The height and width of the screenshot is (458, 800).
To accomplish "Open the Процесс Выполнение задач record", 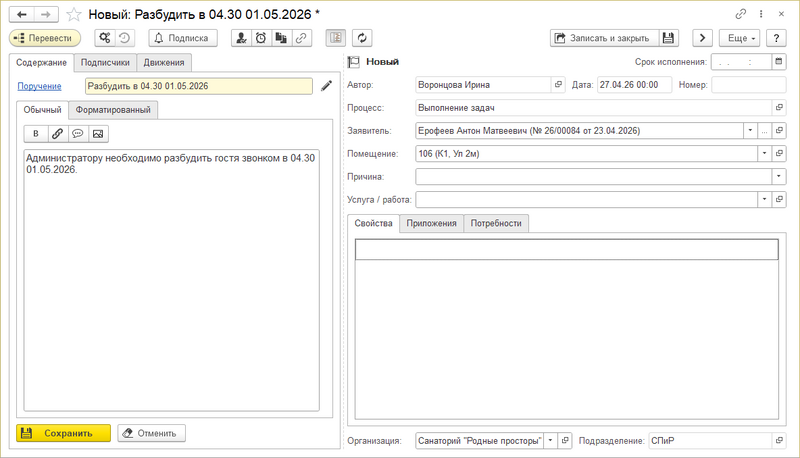I will [x=779, y=108].
